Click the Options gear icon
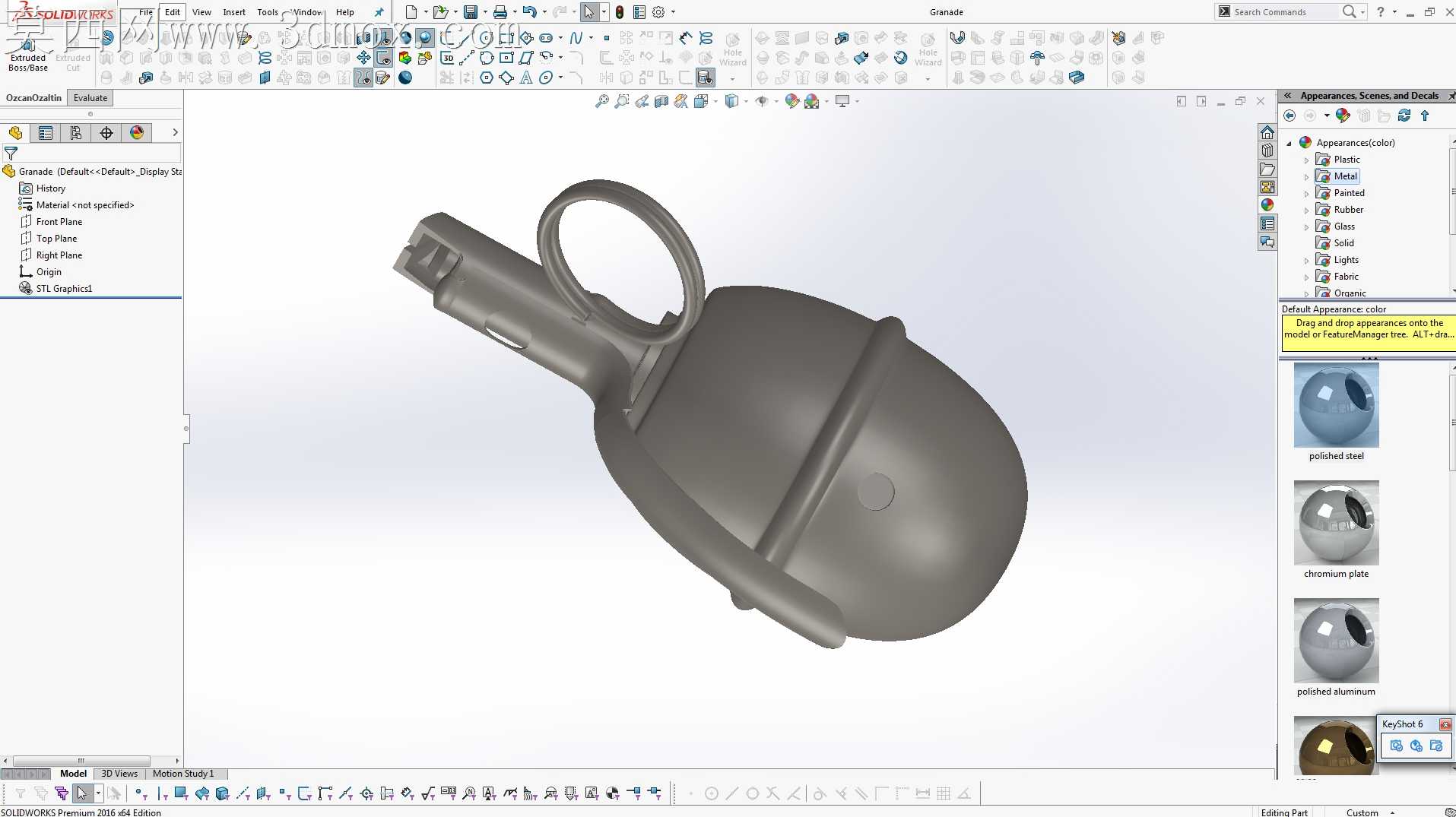 click(658, 12)
